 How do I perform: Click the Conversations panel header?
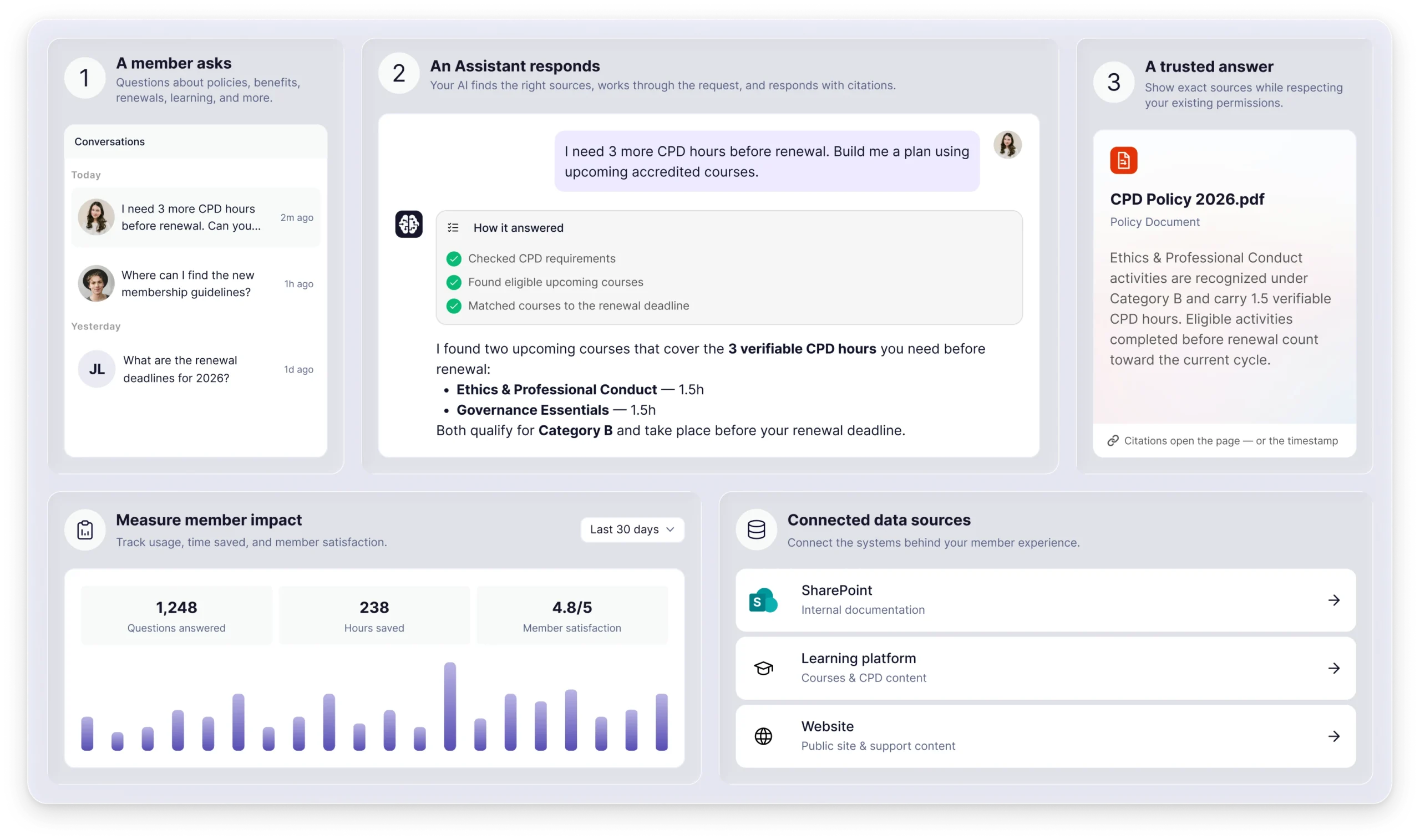(195, 141)
